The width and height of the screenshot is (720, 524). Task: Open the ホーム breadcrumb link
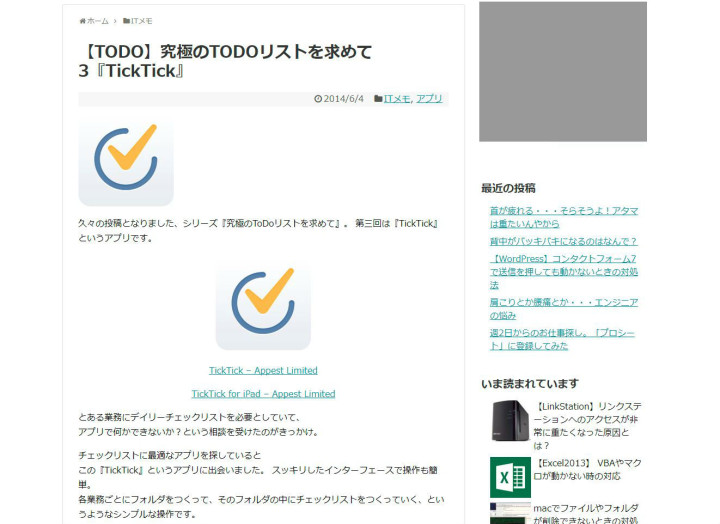click(x=97, y=21)
